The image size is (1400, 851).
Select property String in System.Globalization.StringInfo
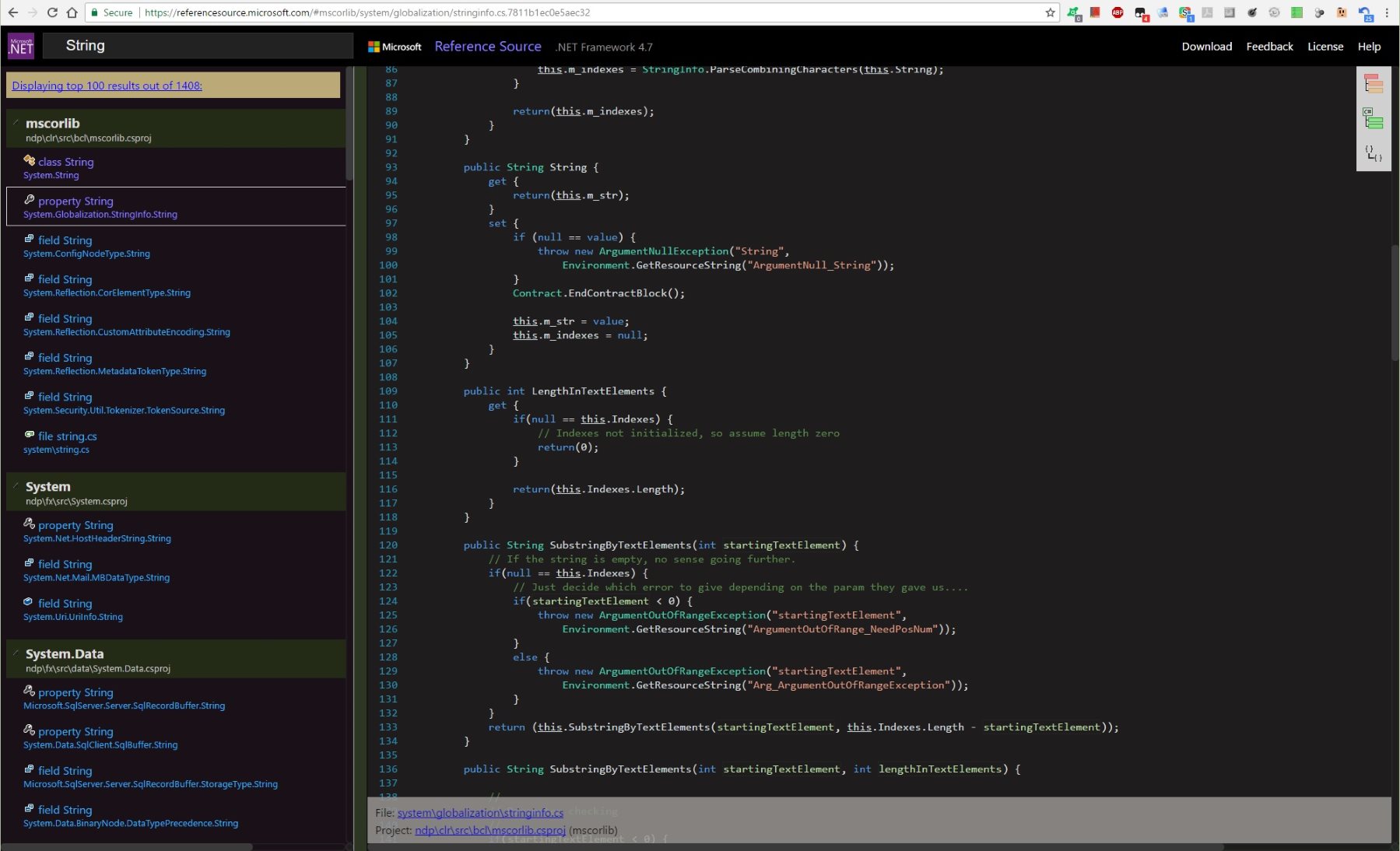(x=176, y=206)
